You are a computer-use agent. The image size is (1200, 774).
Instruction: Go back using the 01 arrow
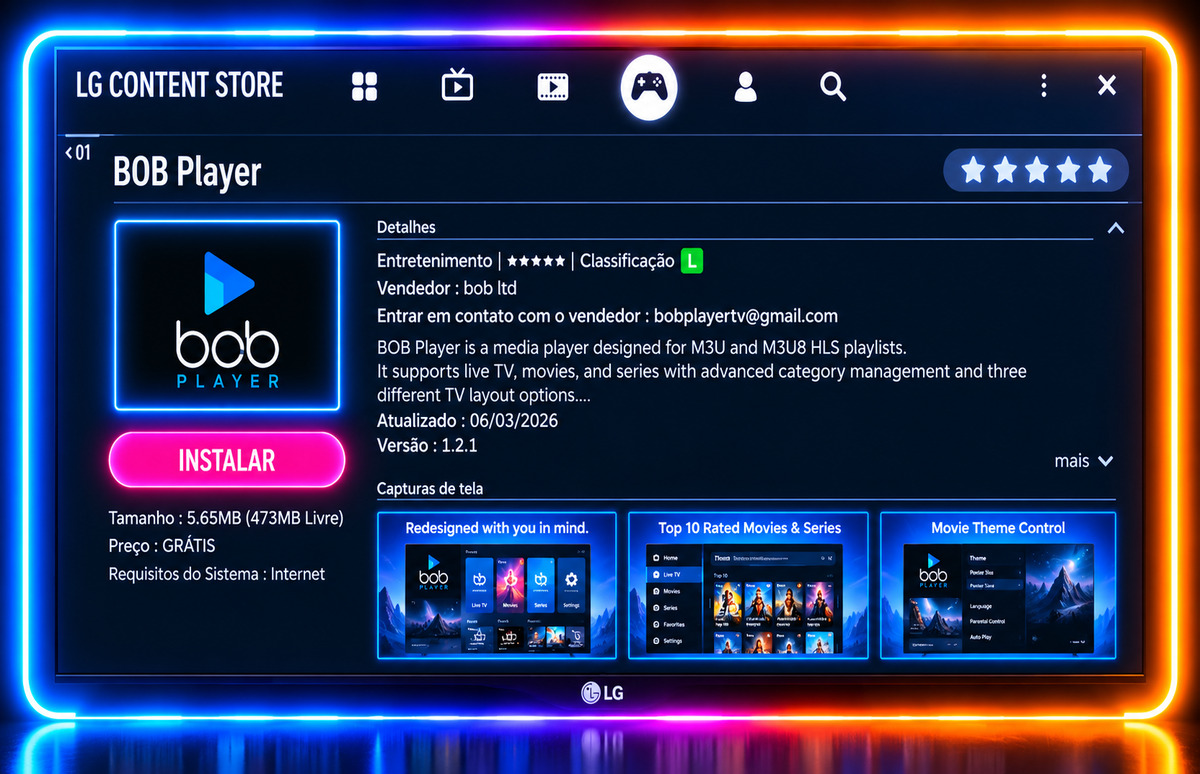(77, 153)
